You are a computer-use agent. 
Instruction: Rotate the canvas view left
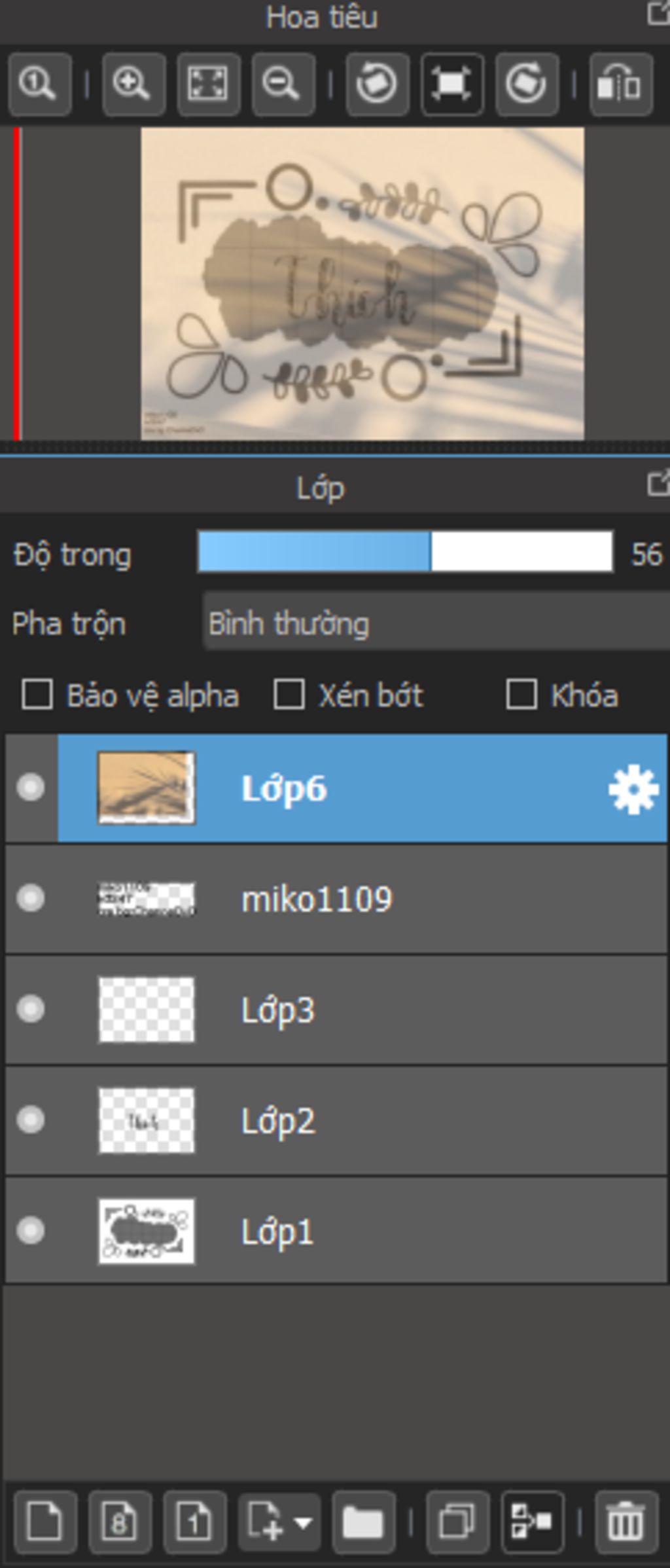point(378,85)
